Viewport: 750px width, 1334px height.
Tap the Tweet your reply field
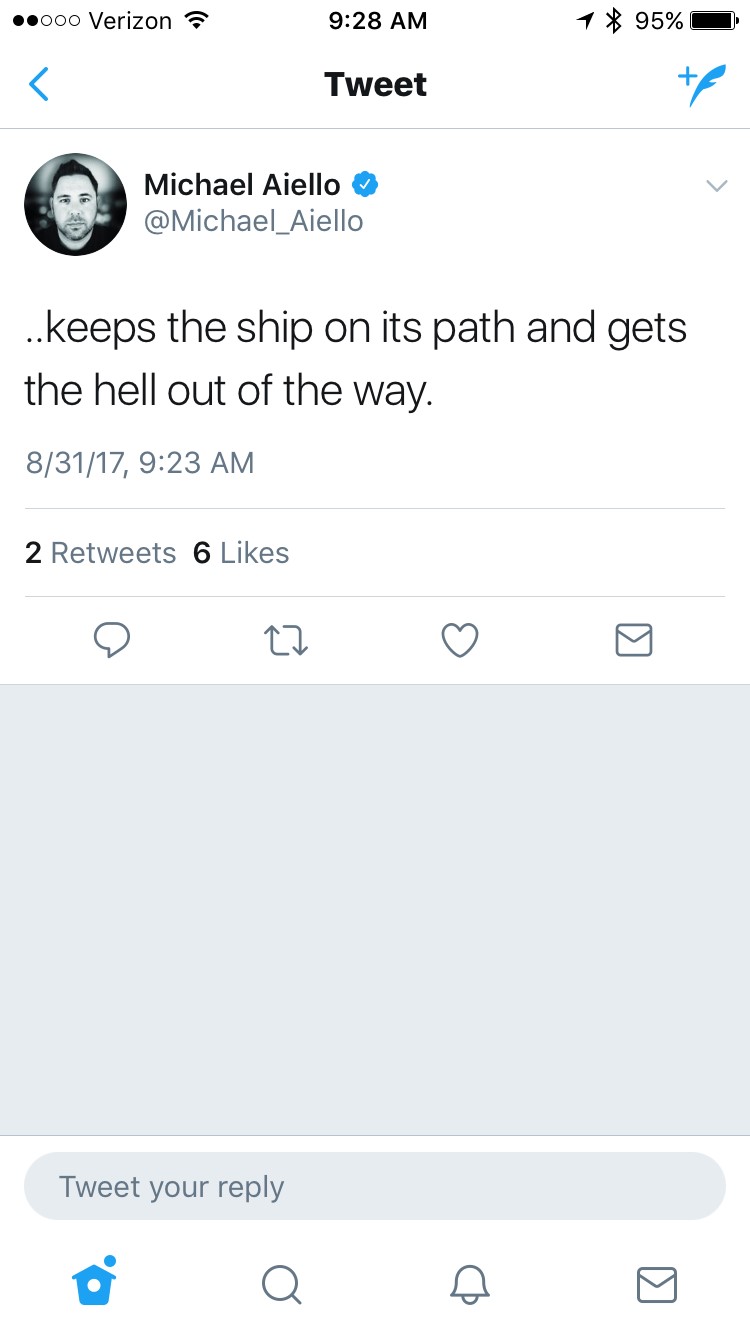pyautogui.click(x=374, y=1186)
